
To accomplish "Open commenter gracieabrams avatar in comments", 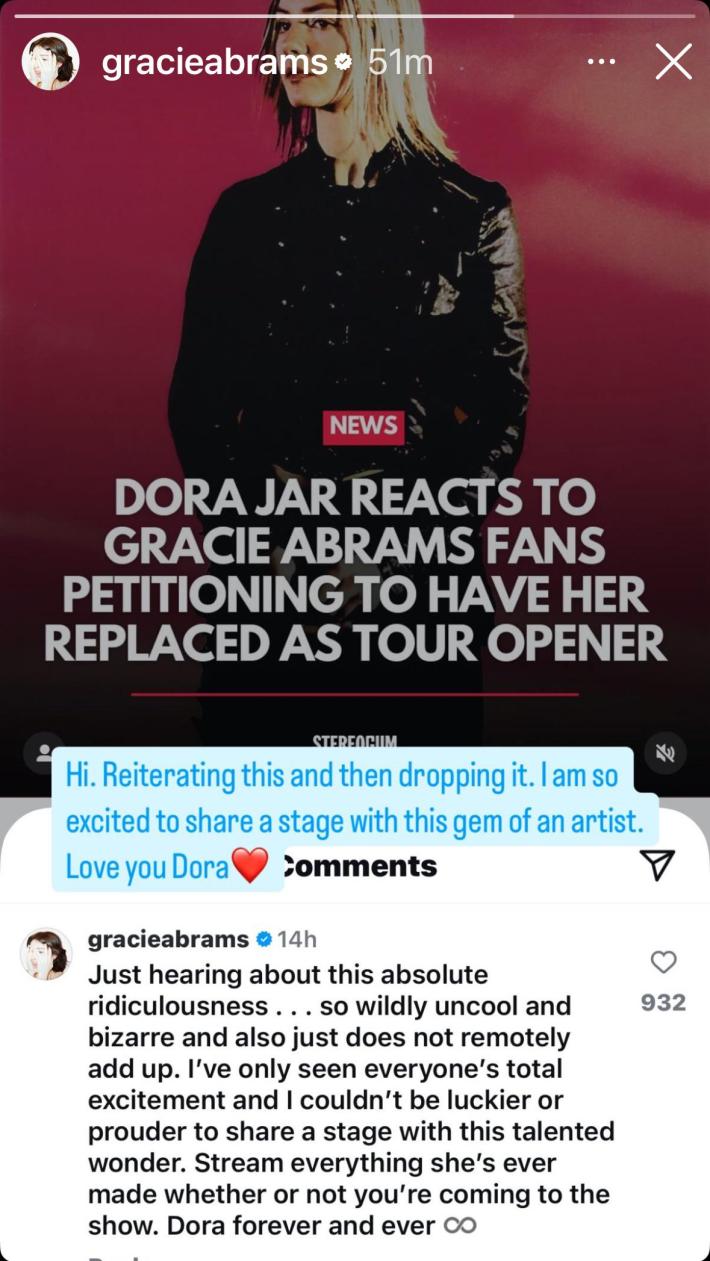I will coord(46,953).
